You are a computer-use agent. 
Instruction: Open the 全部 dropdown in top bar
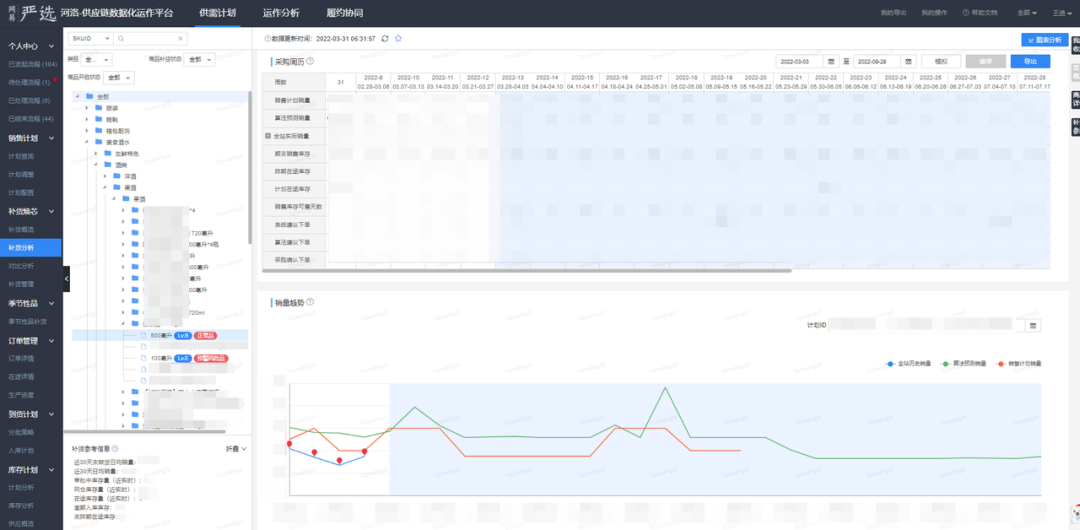tap(1027, 13)
